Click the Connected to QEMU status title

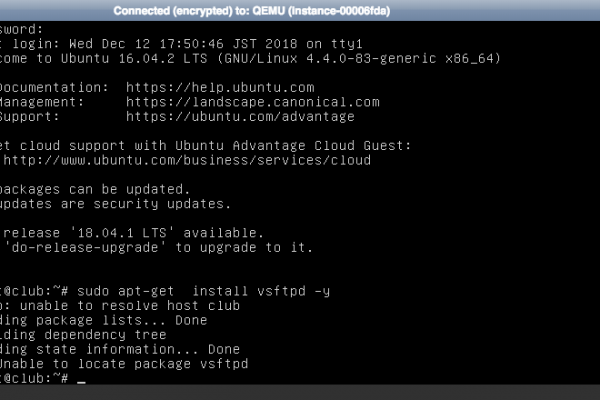251,11
